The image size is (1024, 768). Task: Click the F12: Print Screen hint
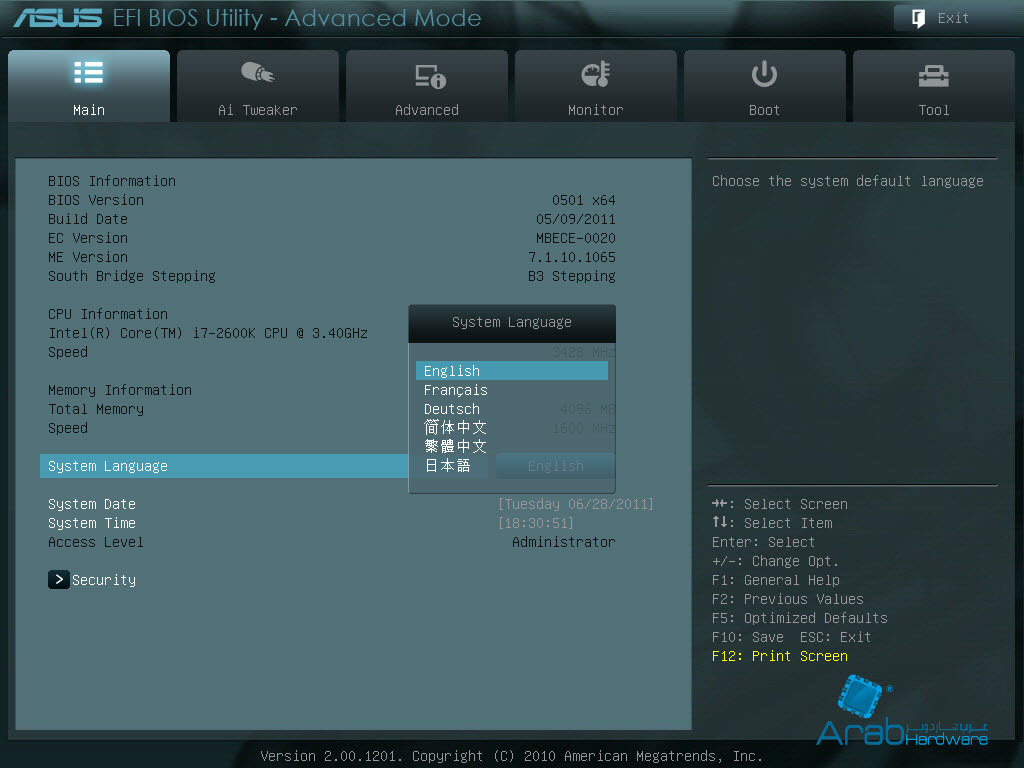[x=780, y=656]
